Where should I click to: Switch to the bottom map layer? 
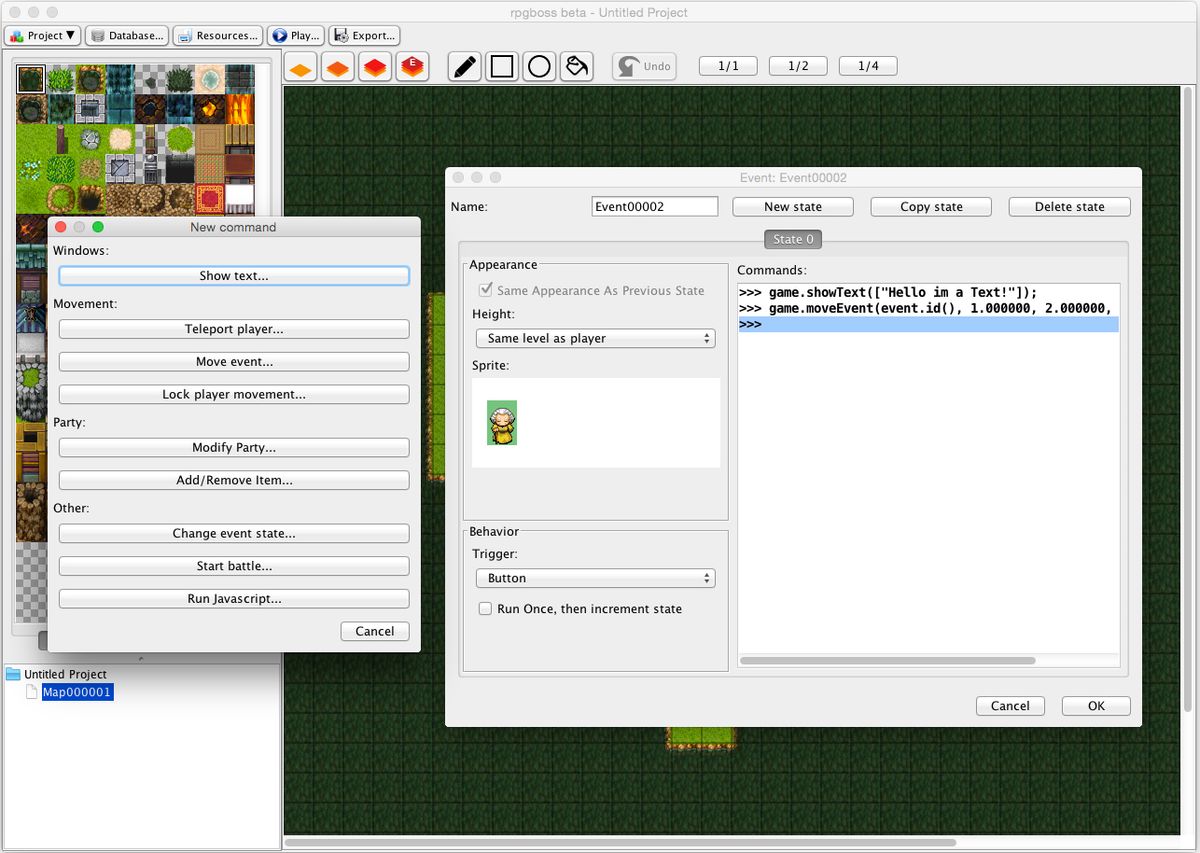299,66
